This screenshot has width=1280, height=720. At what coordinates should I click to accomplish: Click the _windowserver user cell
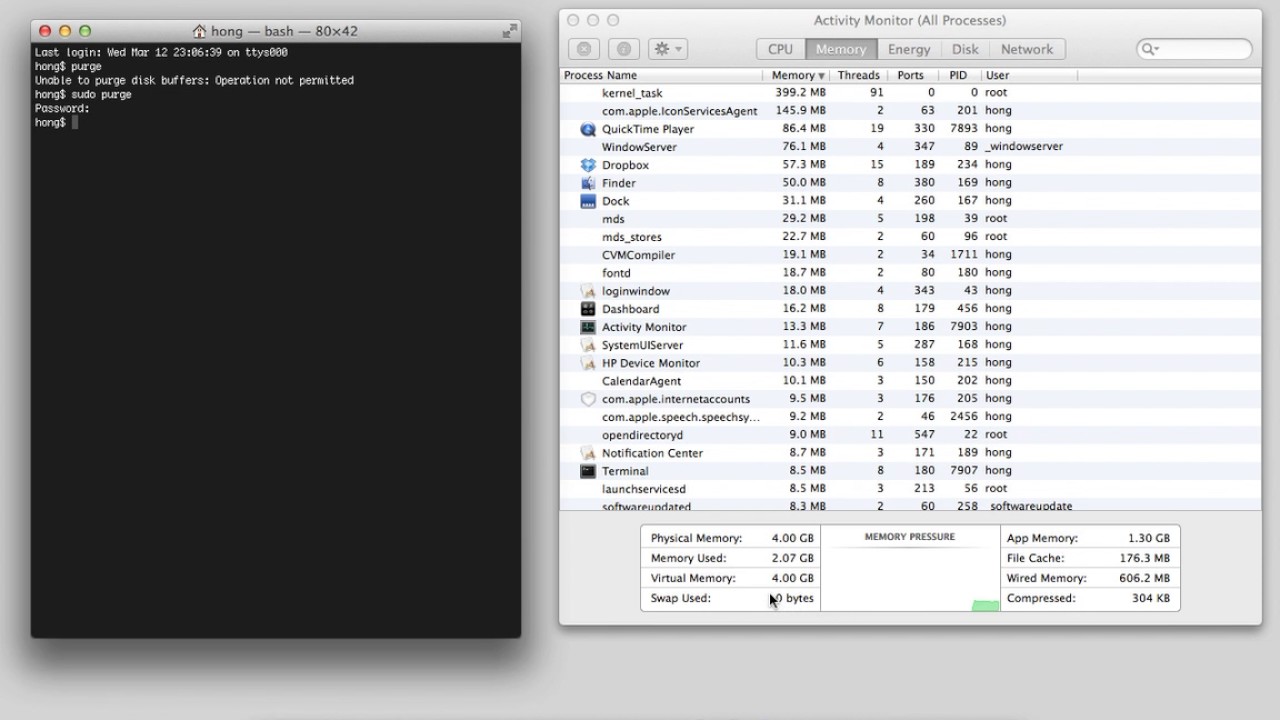pyautogui.click(x=1024, y=147)
